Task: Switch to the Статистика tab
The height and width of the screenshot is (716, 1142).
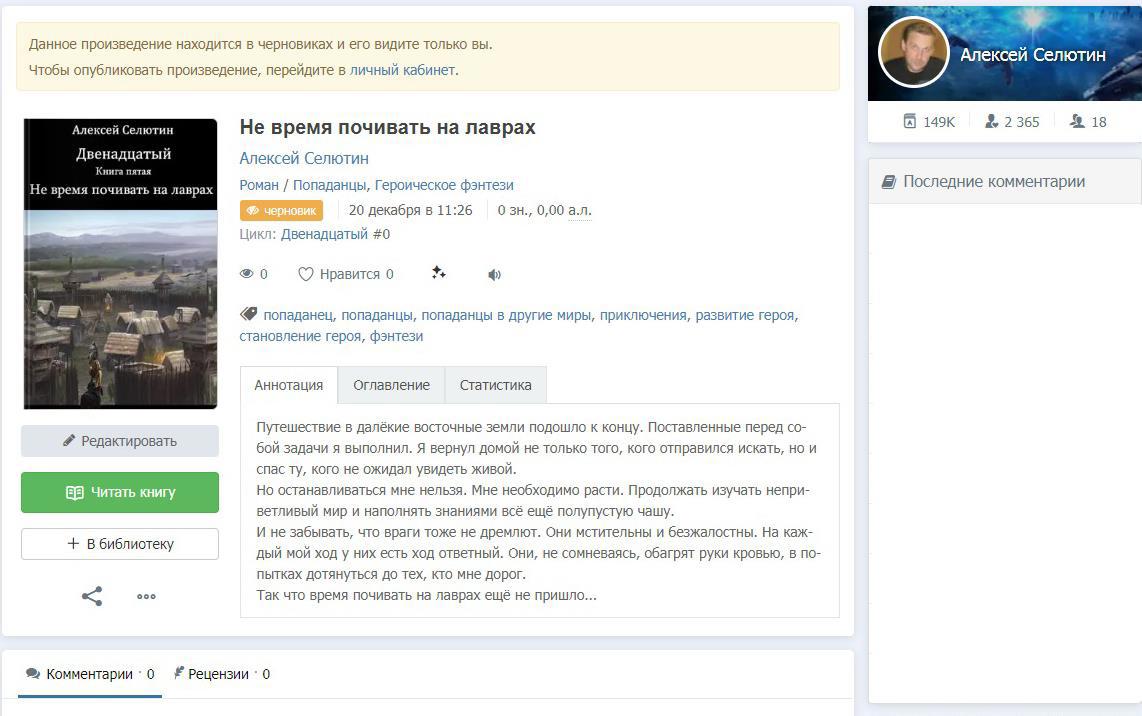Action: 495,385
